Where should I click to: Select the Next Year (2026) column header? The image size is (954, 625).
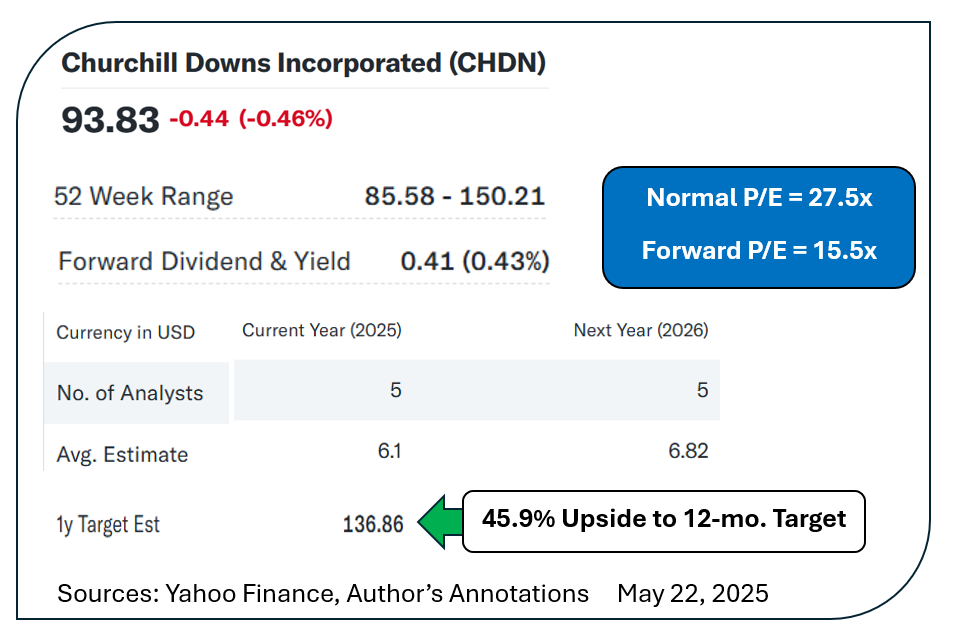point(640,330)
